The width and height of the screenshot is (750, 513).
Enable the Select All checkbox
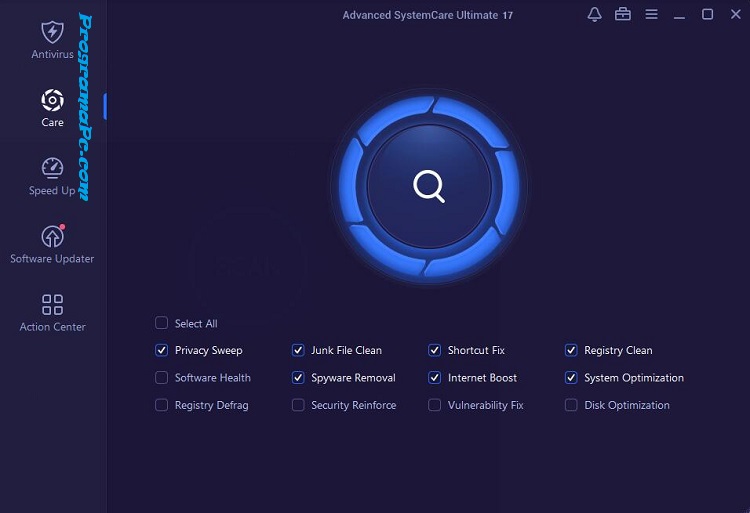coord(162,323)
